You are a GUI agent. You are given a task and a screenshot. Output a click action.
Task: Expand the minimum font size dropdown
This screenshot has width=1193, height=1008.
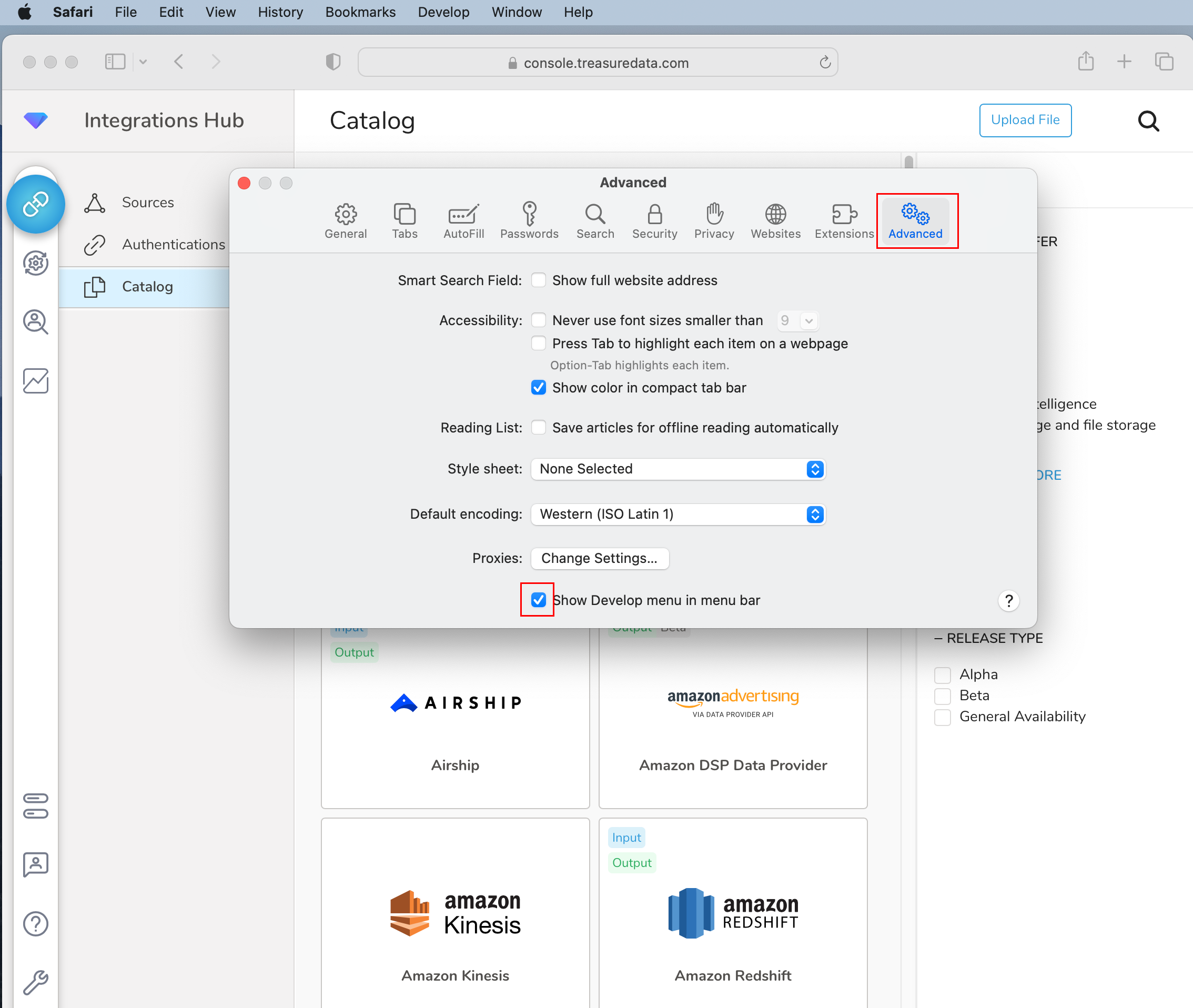click(808, 320)
